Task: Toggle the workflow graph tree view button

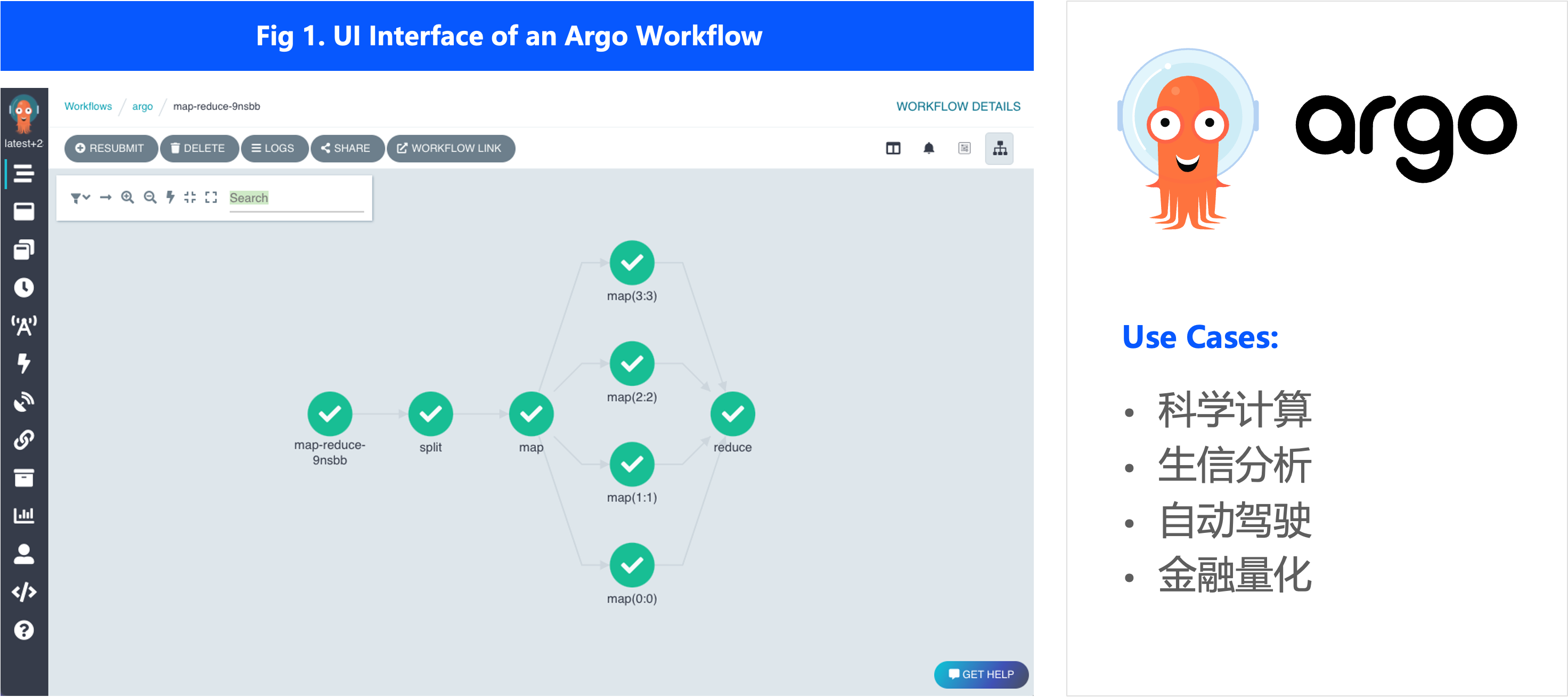Action: point(1000,148)
